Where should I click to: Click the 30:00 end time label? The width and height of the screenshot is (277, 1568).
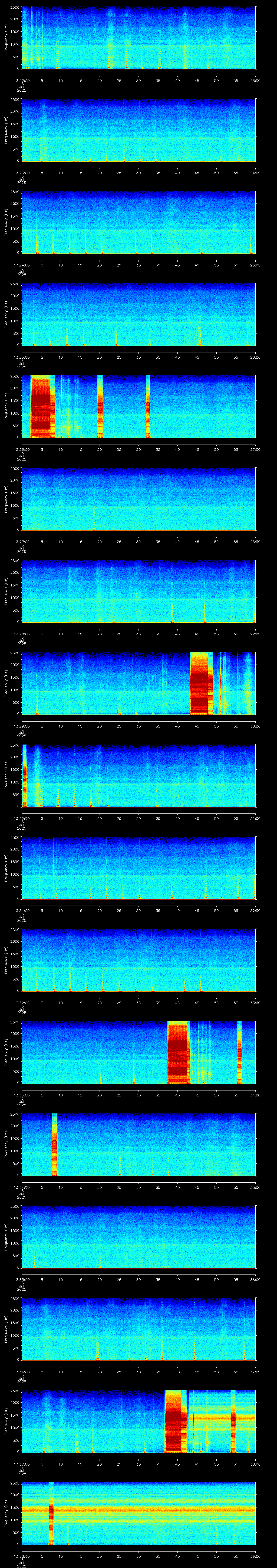click(x=255, y=726)
